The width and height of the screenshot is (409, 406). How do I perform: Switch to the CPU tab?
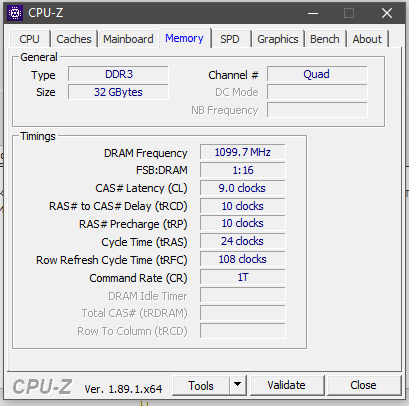[x=29, y=39]
